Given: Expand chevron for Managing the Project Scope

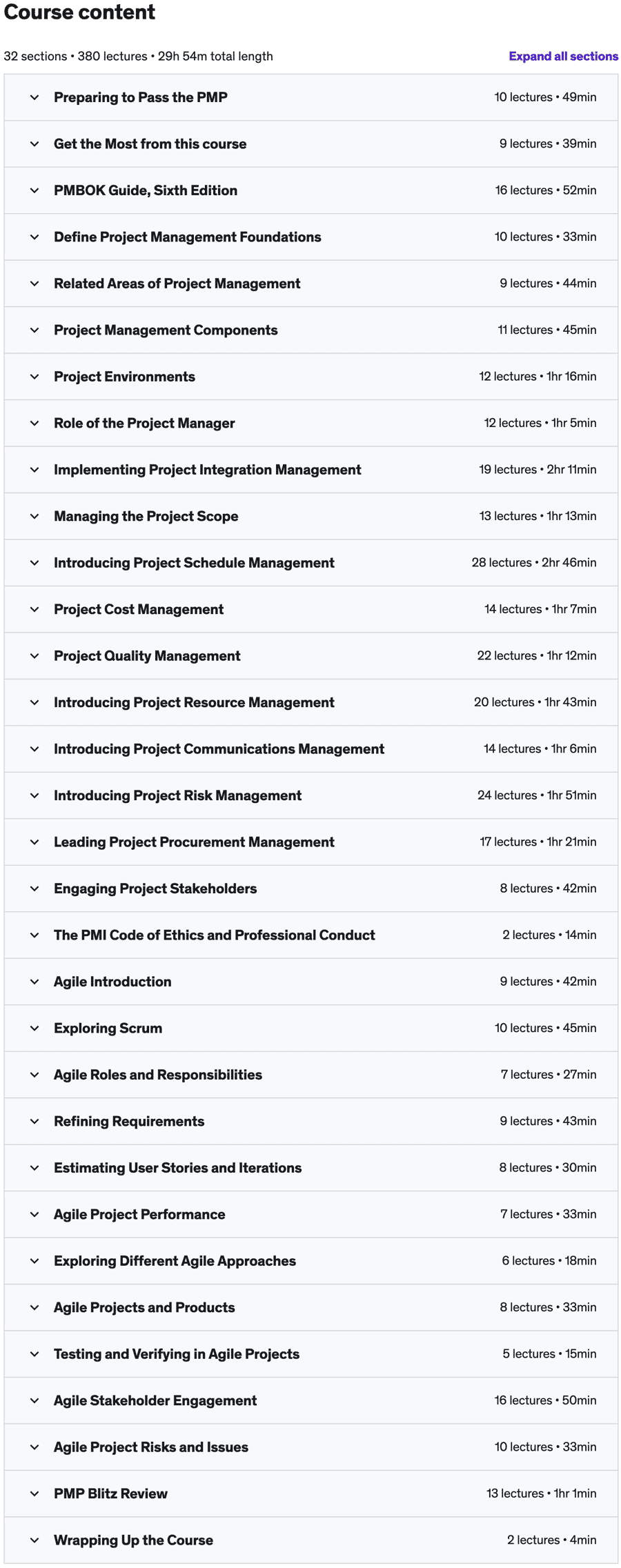Looking at the screenshot, I should 34,517.
